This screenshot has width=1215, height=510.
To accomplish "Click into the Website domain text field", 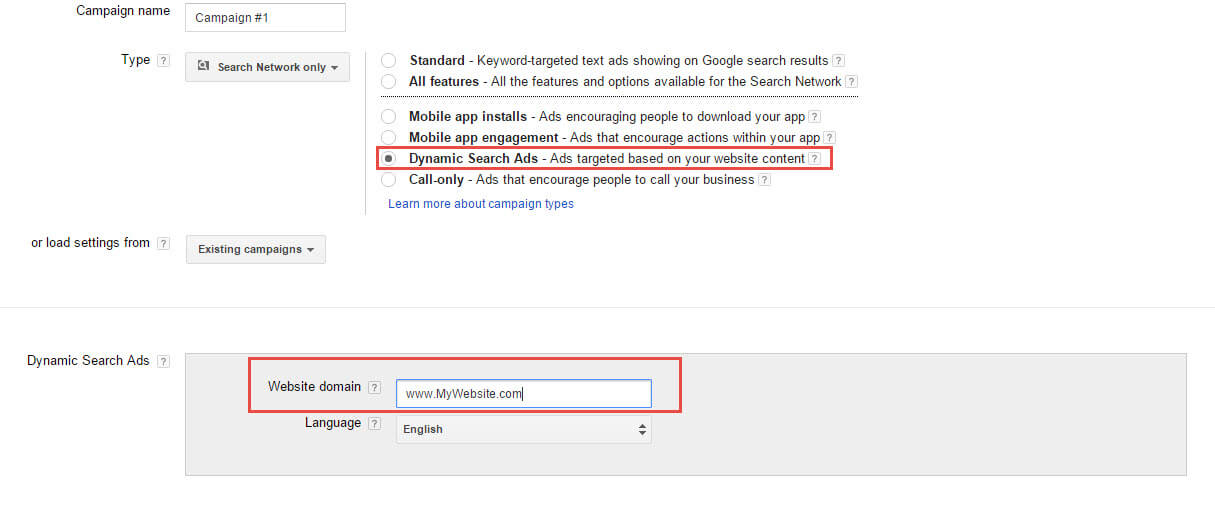I will pyautogui.click(x=524, y=394).
